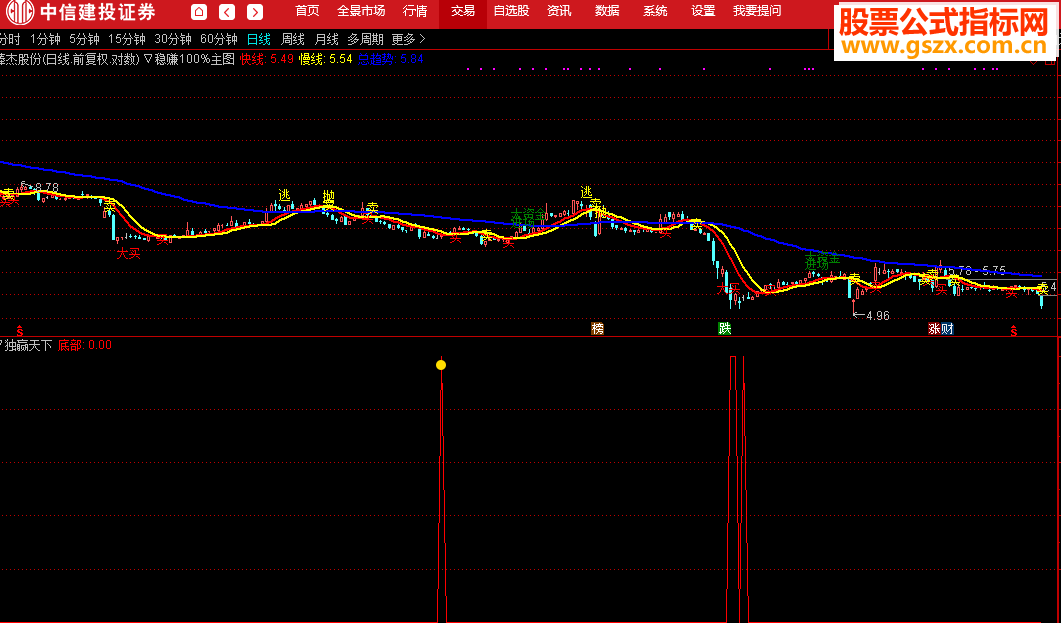Click the 慢线: 5.54 value label
The width and height of the screenshot is (1061, 623).
325,60
